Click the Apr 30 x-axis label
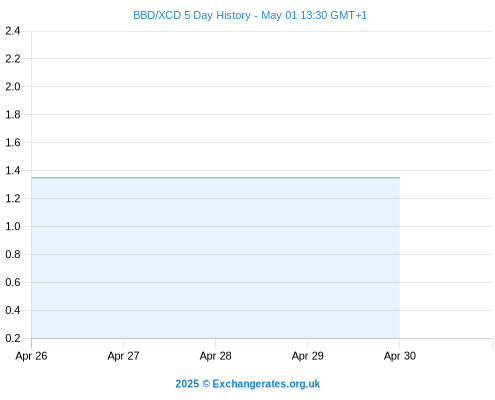This screenshot has width=495, height=400. click(400, 356)
